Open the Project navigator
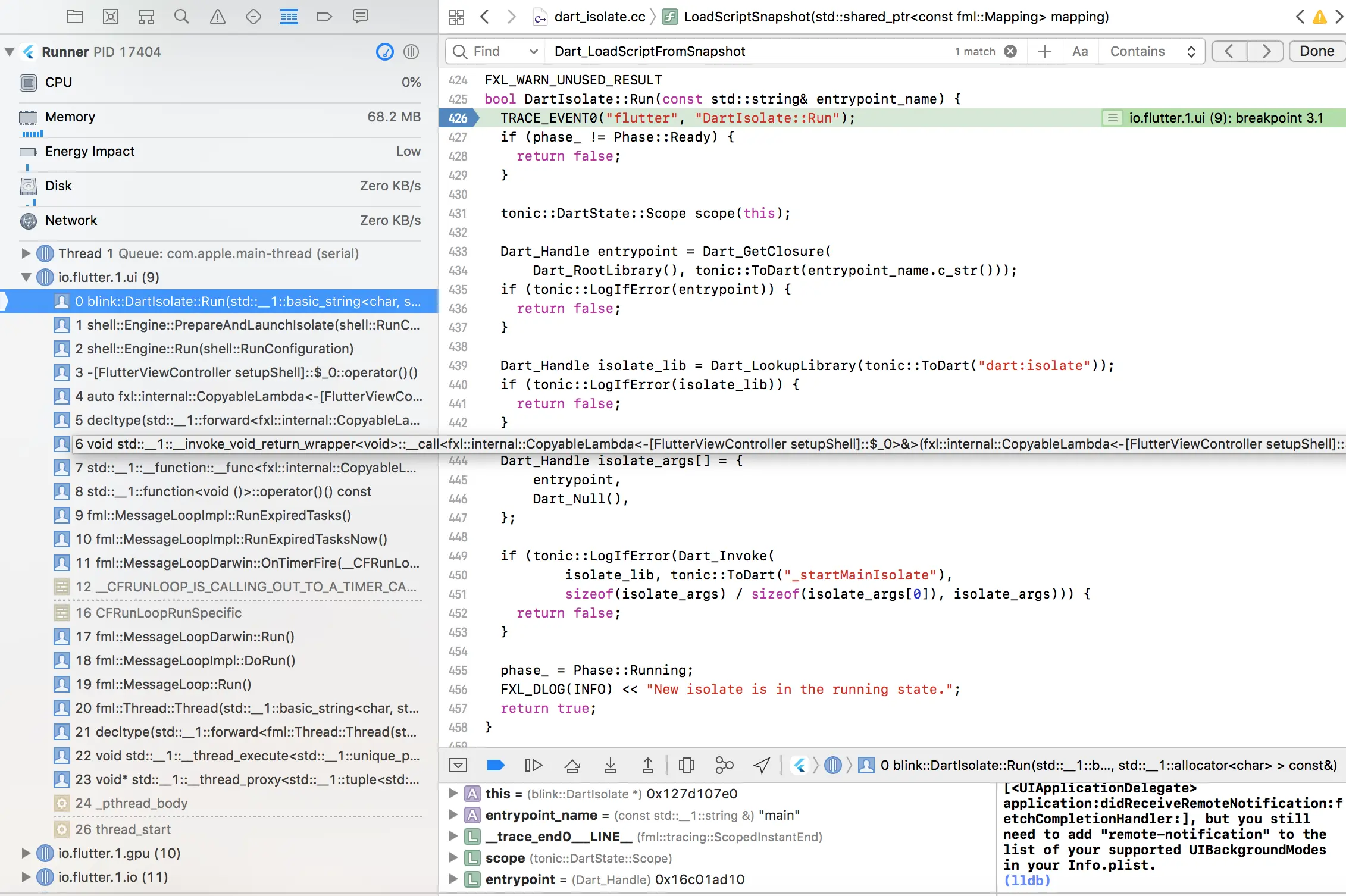Screen dimensions: 1346x896 [x=75, y=17]
